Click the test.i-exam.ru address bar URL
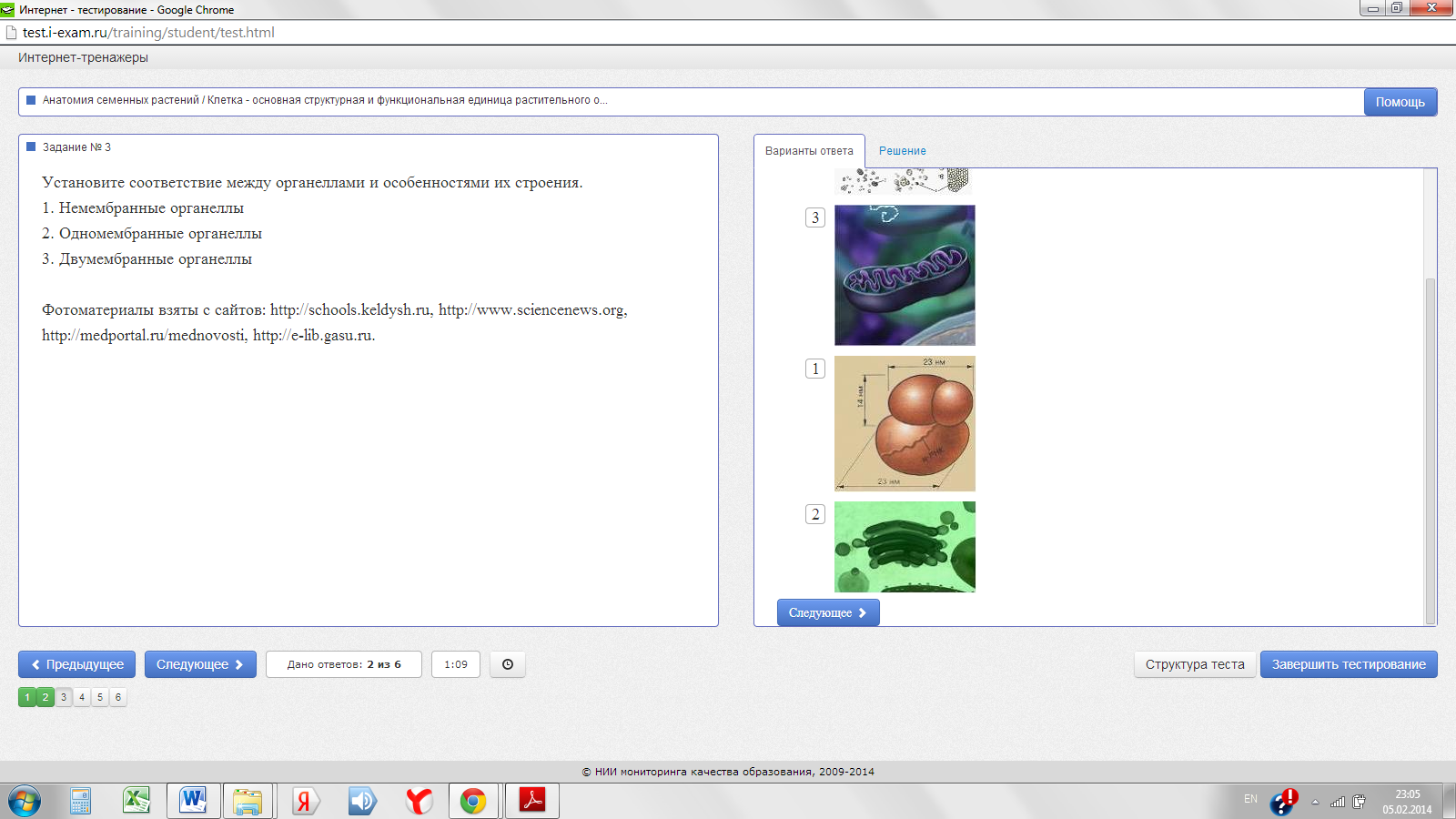Screen dimensions: 1456x819 click(148, 33)
